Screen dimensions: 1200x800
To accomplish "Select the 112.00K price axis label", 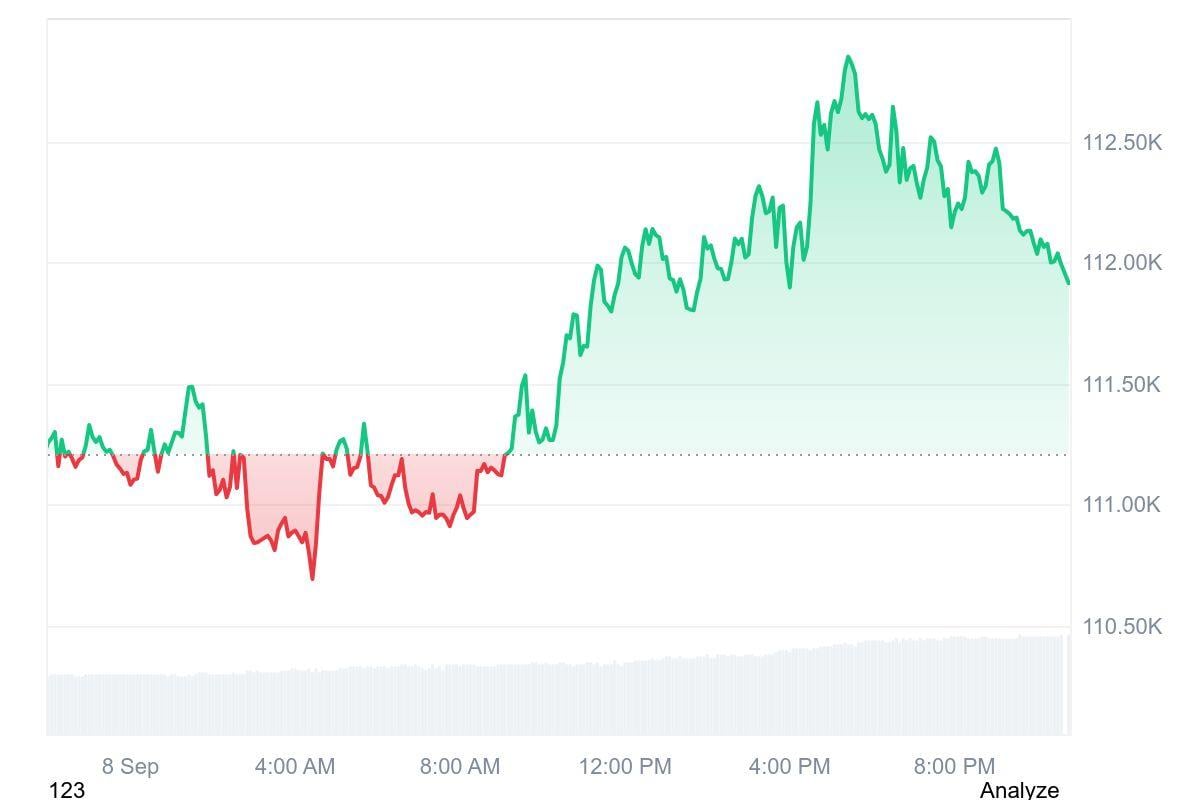I will pyautogui.click(x=1122, y=263).
